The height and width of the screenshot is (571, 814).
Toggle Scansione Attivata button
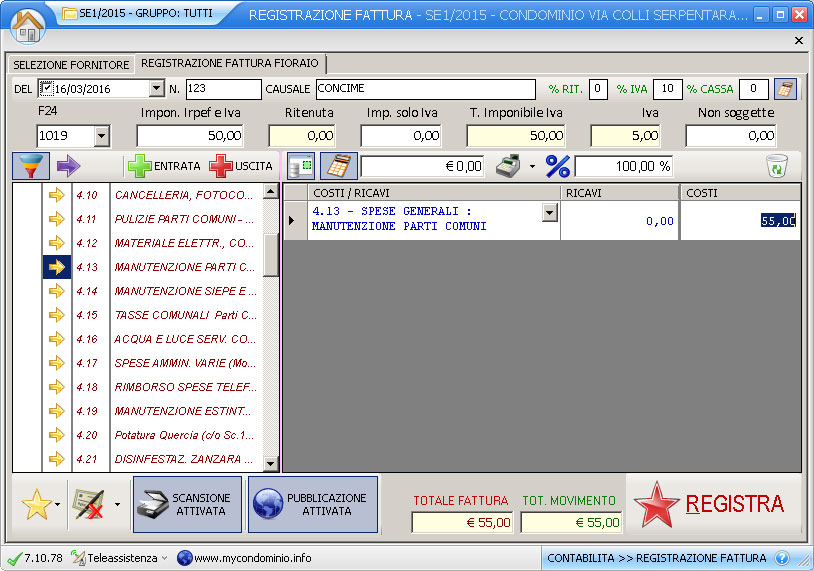click(x=188, y=504)
